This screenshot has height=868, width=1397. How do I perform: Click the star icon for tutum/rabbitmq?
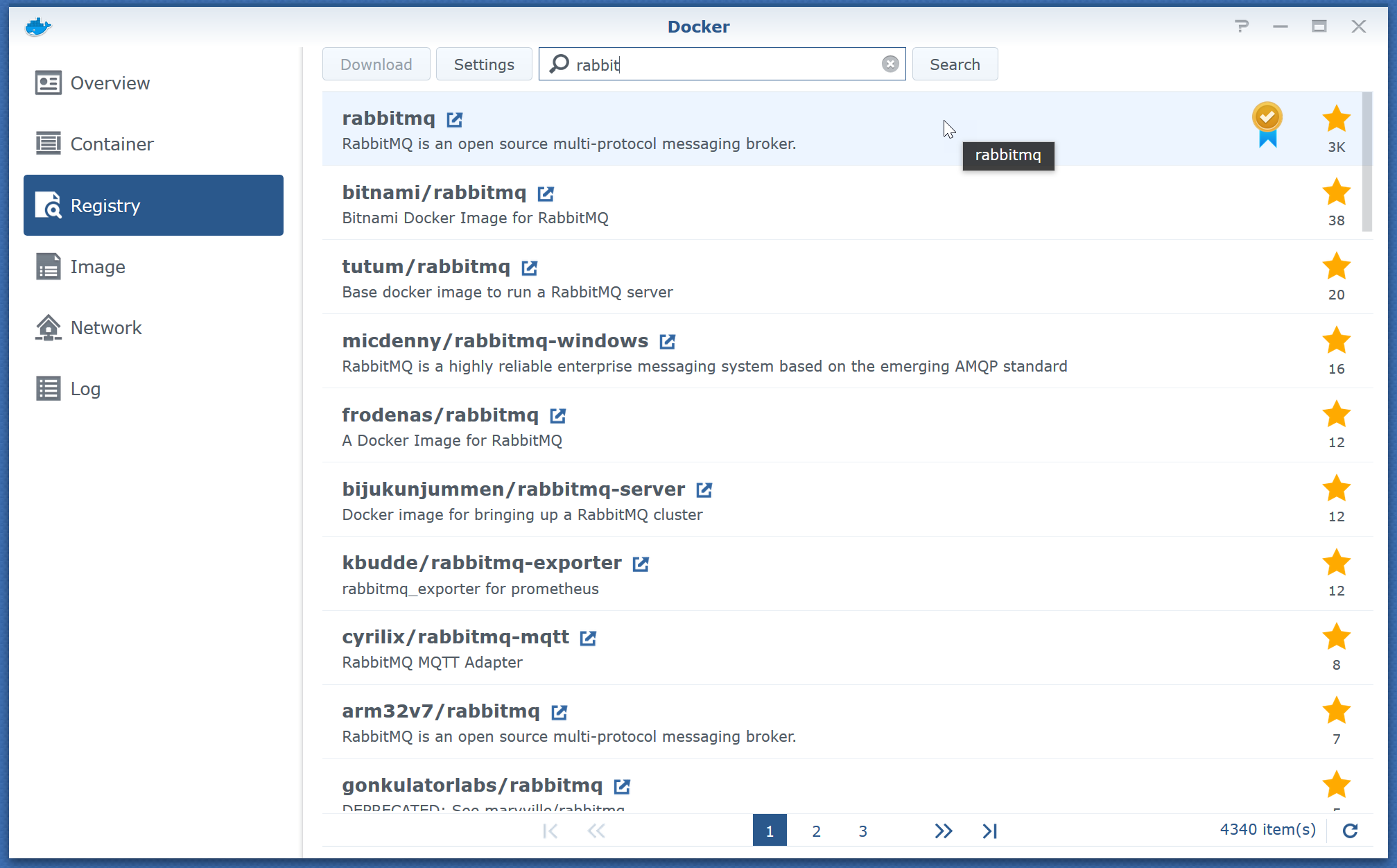tap(1336, 267)
